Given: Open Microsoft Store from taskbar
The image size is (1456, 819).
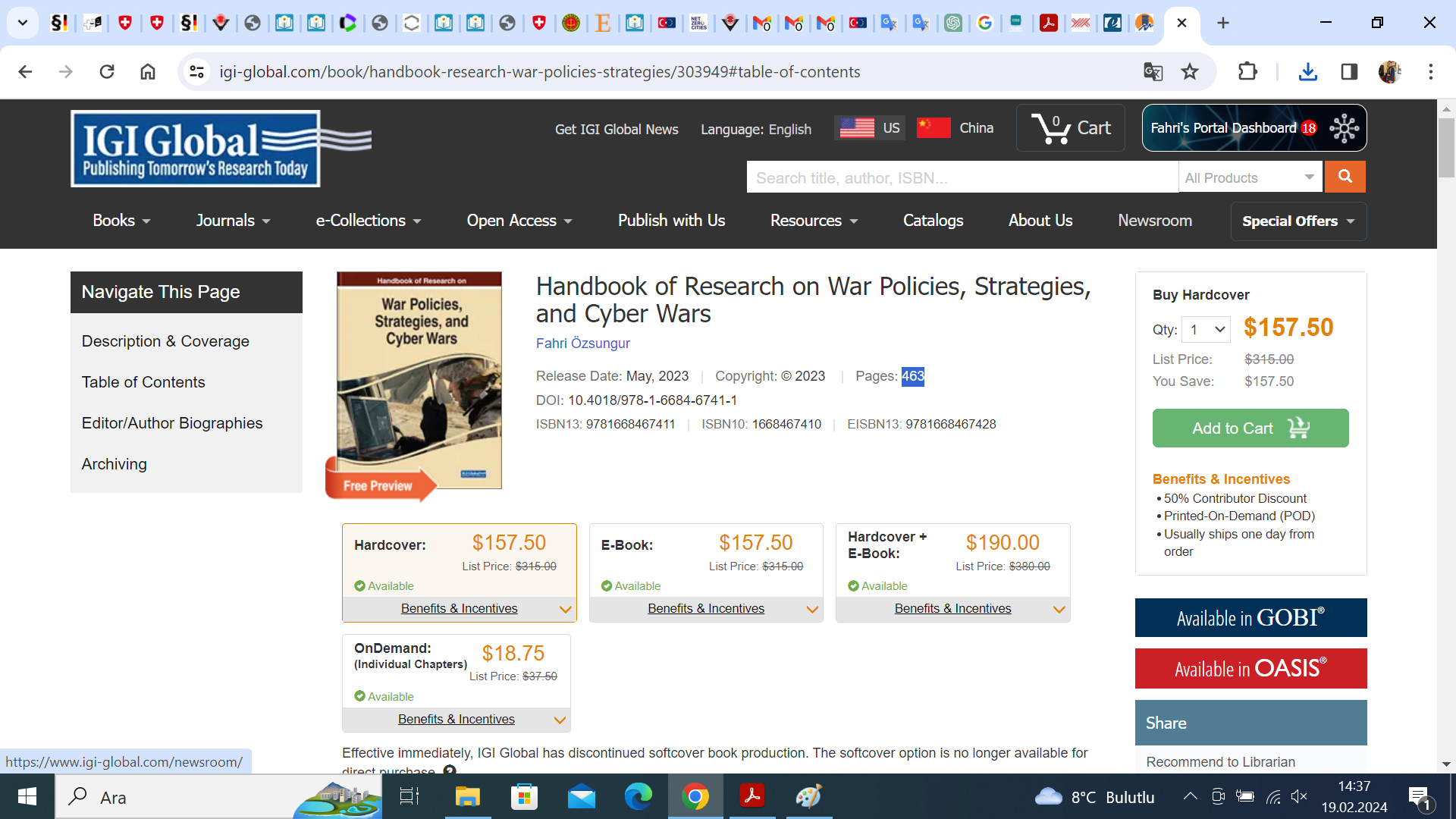Looking at the screenshot, I should pyautogui.click(x=524, y=797).
